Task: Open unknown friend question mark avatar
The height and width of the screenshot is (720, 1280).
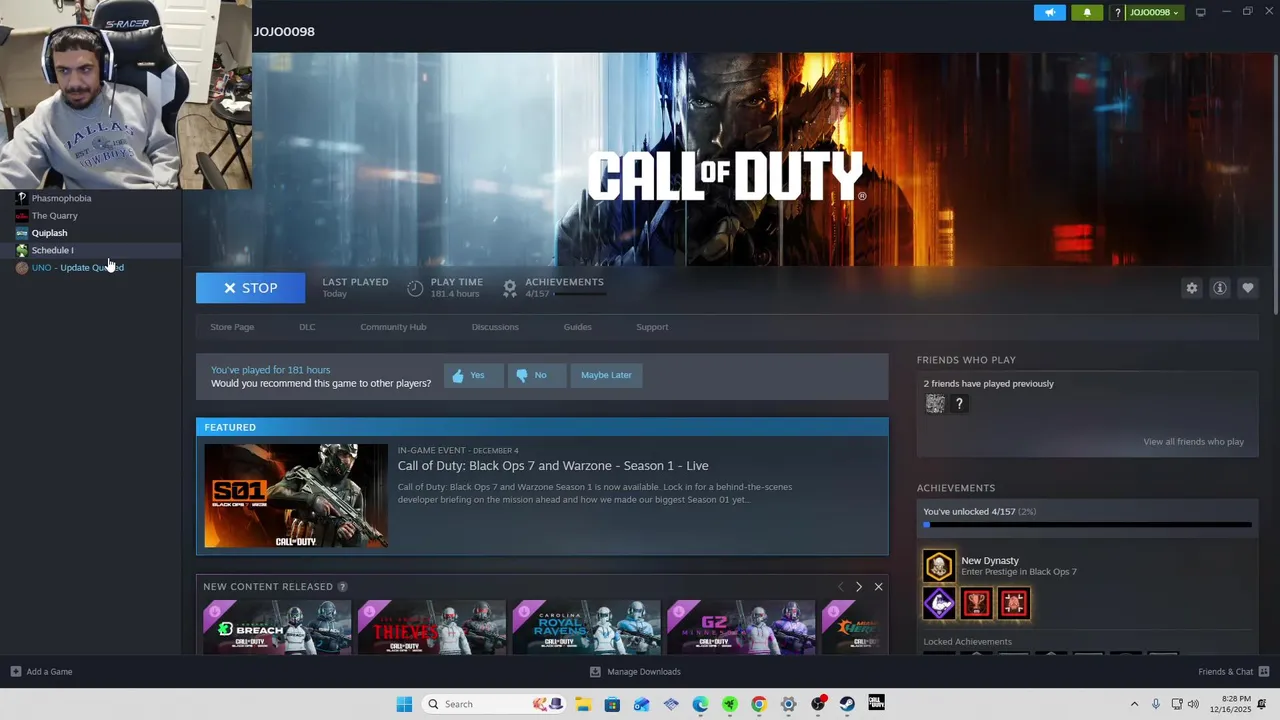Action: (959, 404)
